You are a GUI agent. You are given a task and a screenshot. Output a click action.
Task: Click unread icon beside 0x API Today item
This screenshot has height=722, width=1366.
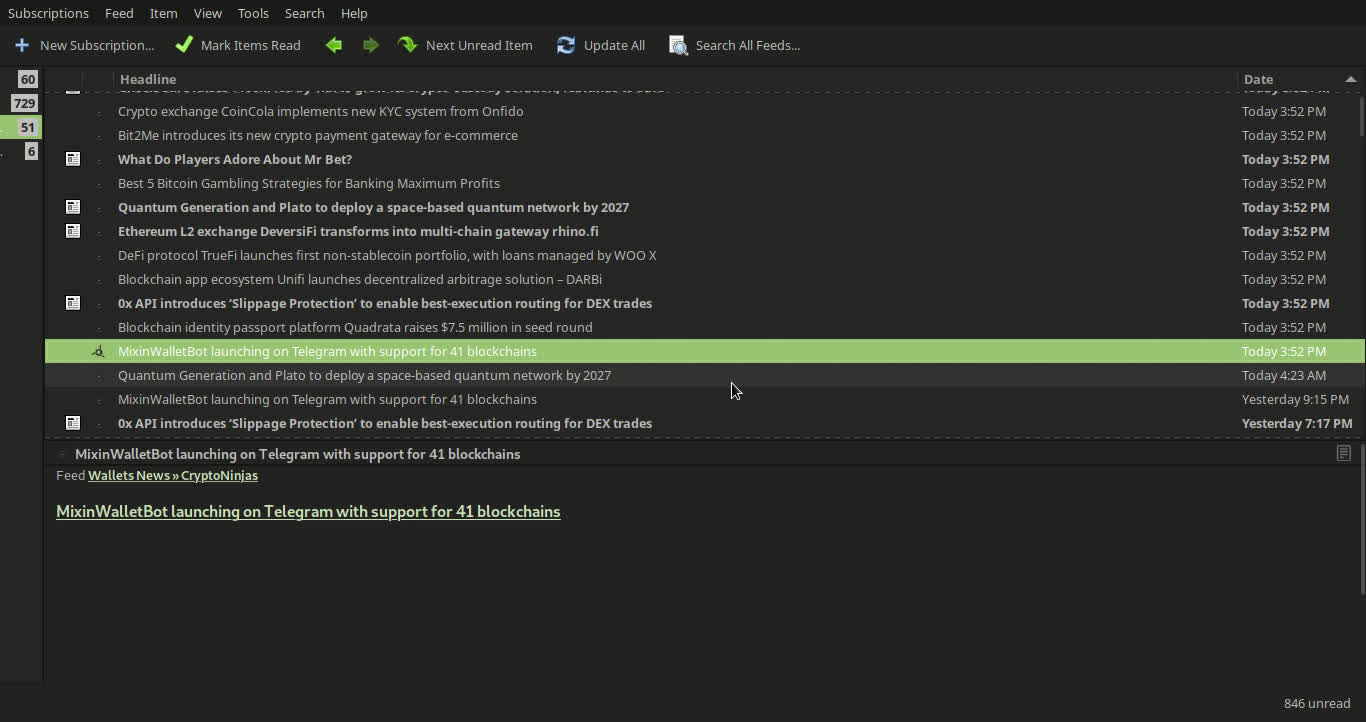tap(73, 303)
